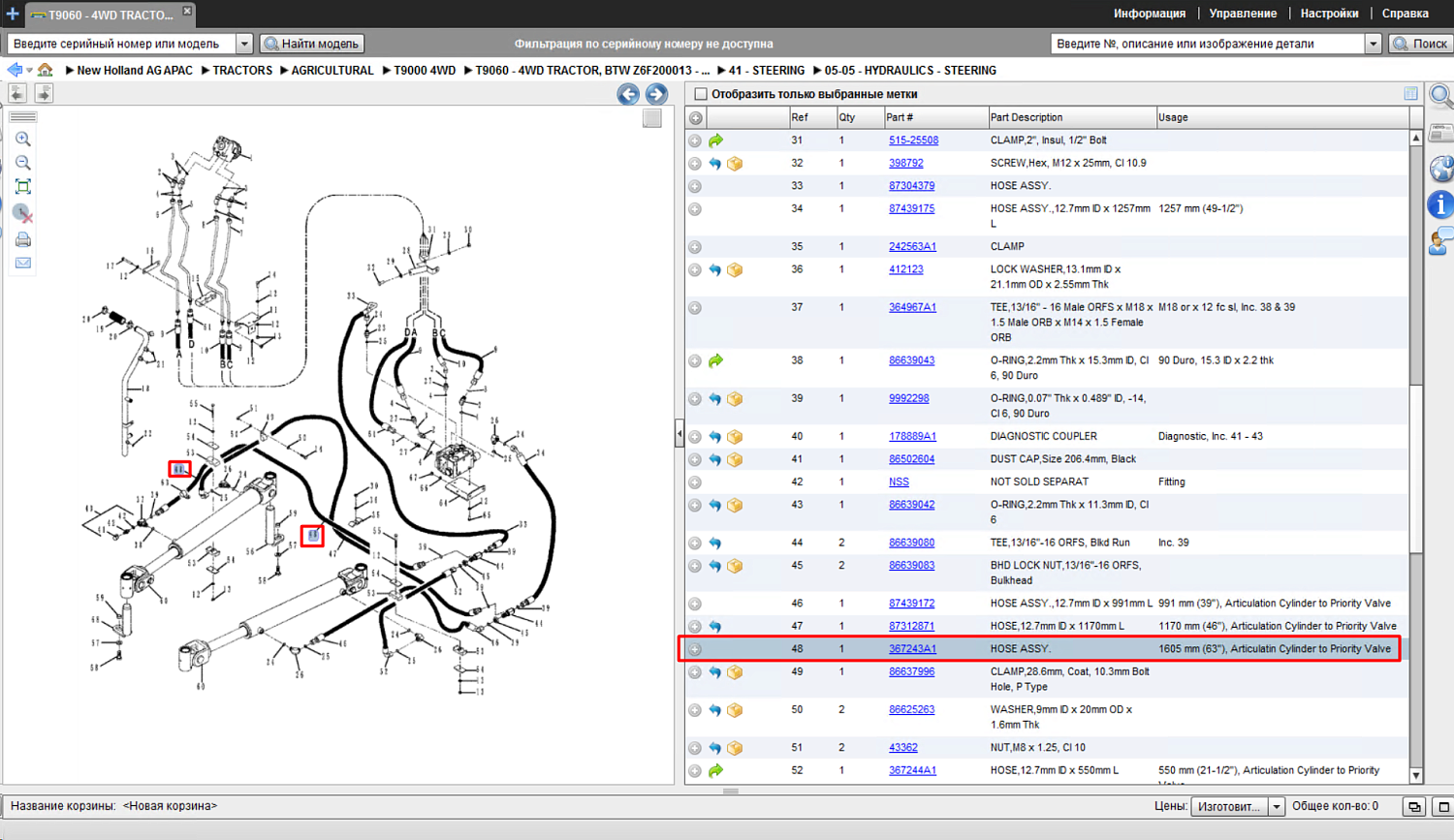Open the NSS link for Ref 42

coord(899,482)
